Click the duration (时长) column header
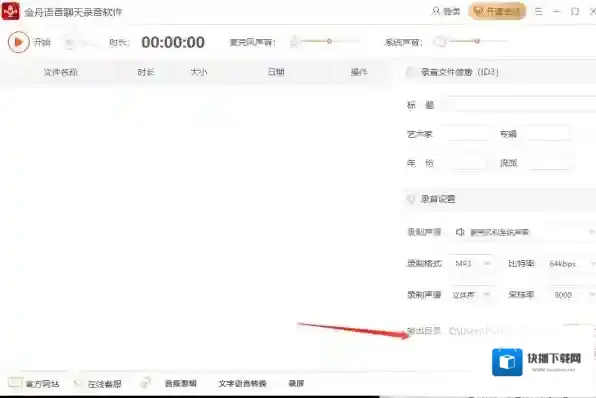596x398 pixels. [146, 72]
